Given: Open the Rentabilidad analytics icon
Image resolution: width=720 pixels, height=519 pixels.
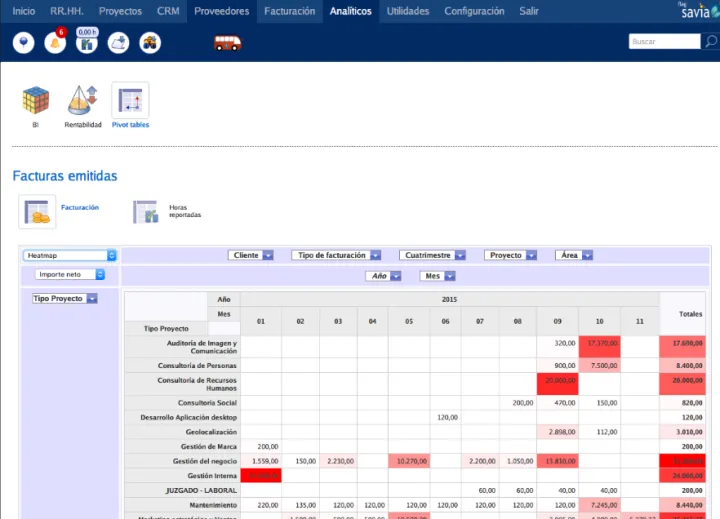Looking at the screenshot, I should click(82, 101).
